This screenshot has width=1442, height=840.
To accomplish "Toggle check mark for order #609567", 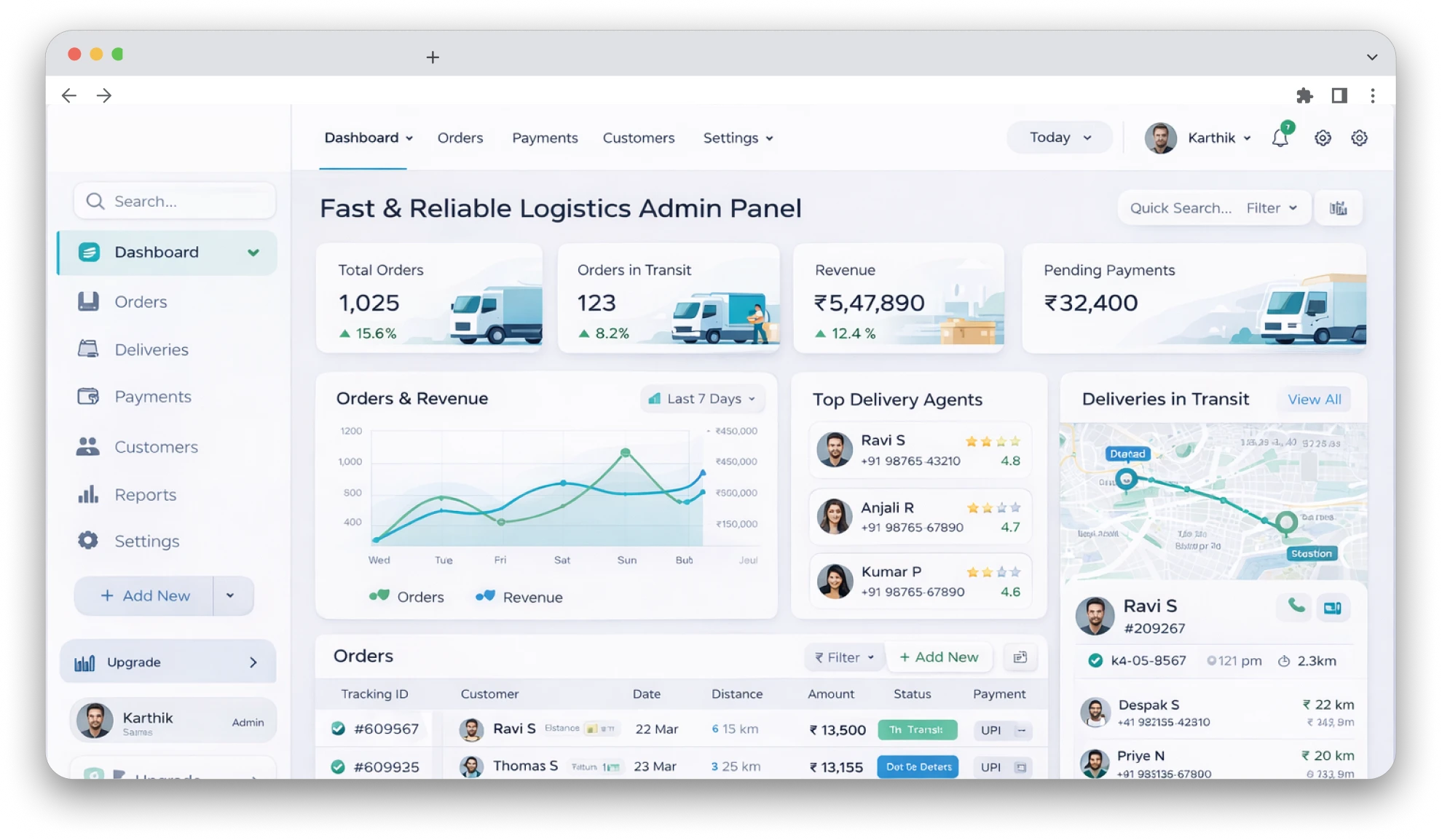I will 338,729.
